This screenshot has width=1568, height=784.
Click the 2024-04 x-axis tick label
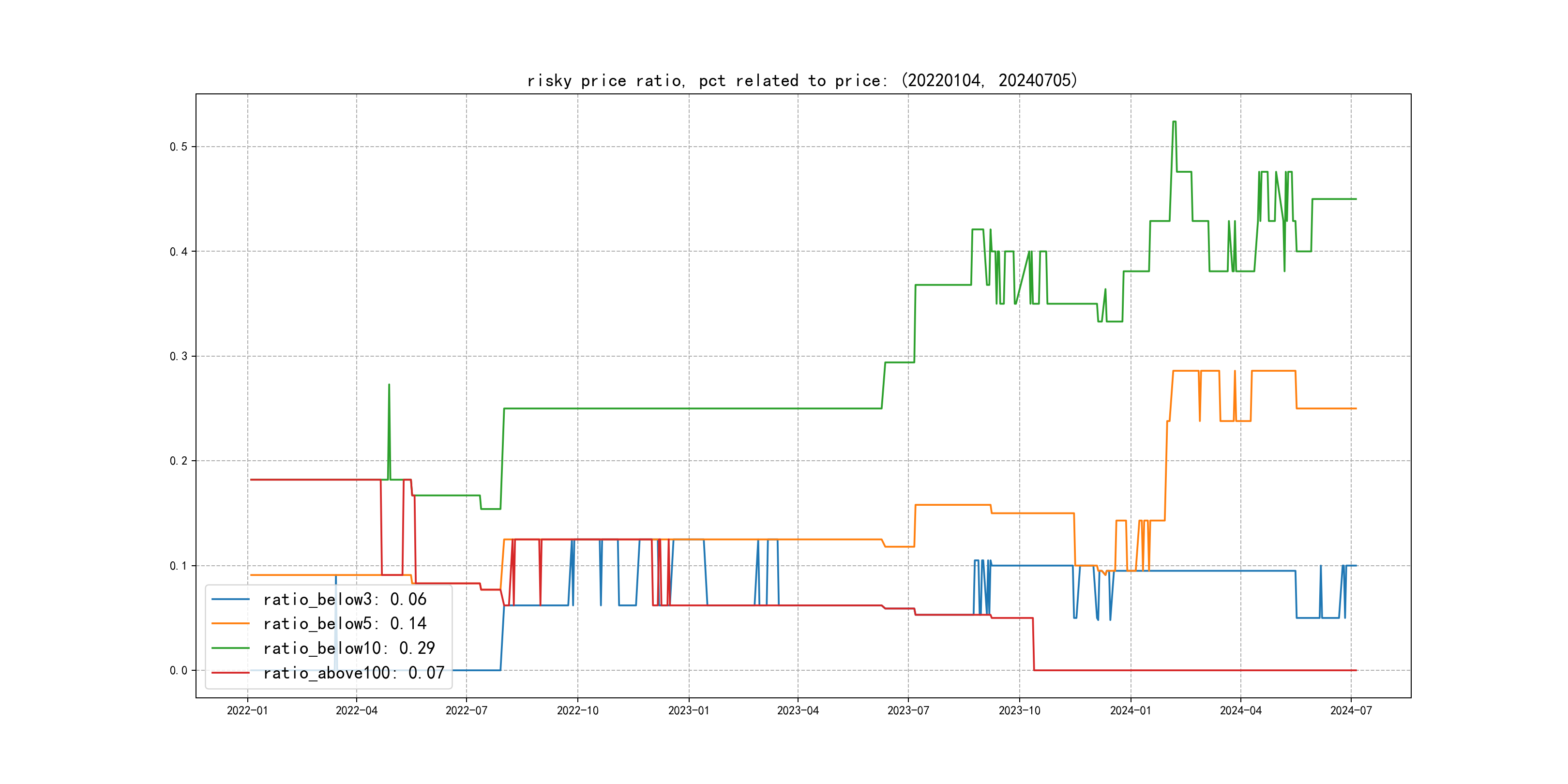click(x=1240, y=710)
